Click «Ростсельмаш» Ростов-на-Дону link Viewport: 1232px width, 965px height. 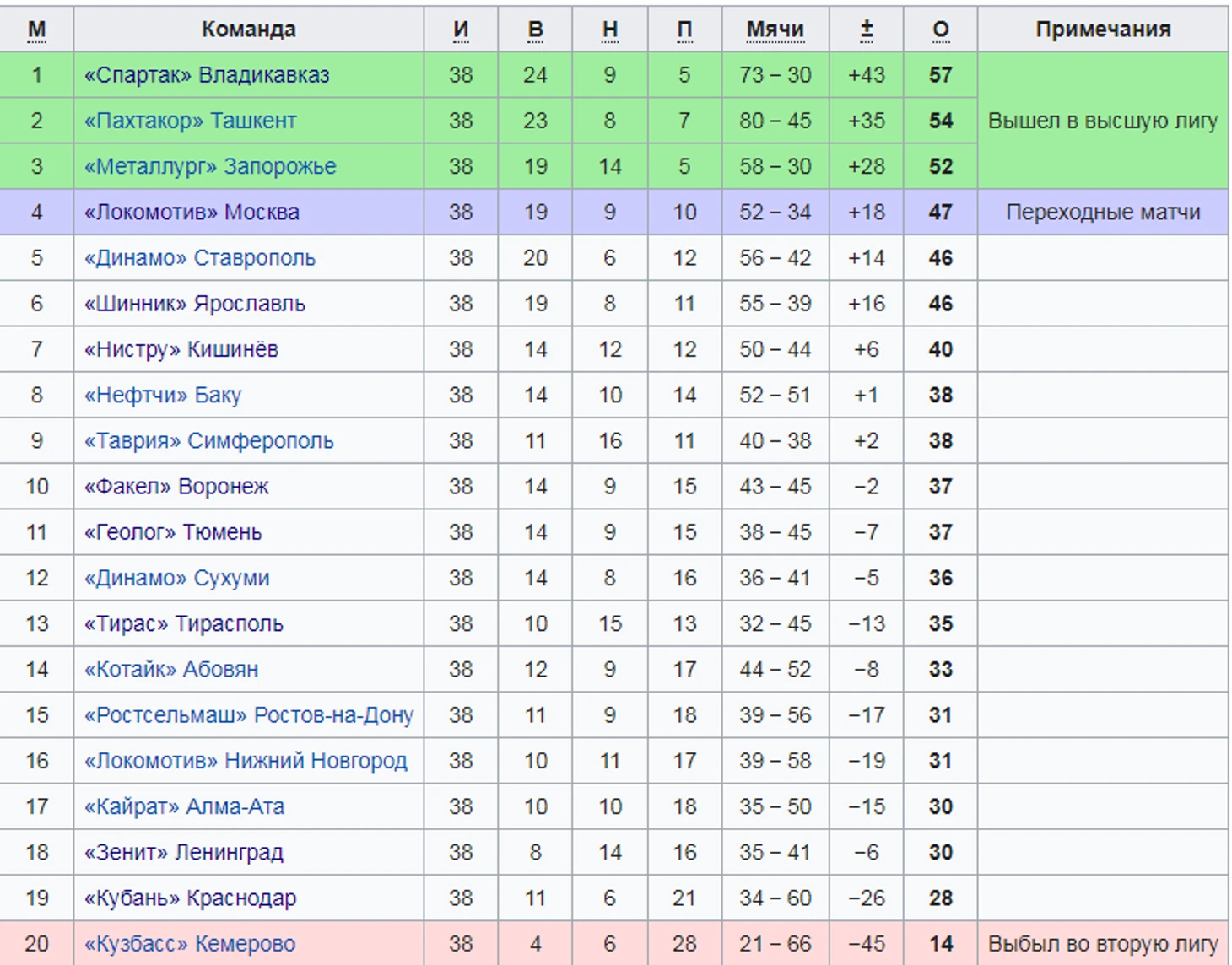click(x=248, y=715)
